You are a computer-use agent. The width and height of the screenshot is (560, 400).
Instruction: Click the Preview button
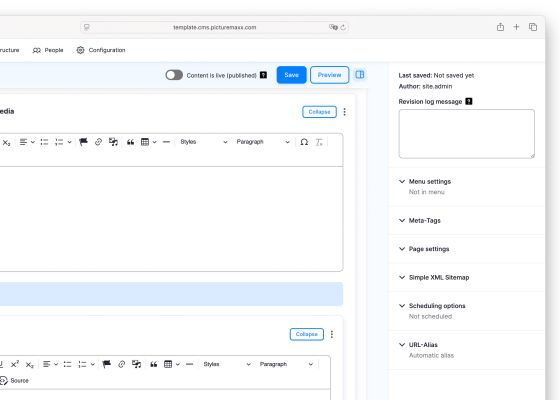click(329, 75)
